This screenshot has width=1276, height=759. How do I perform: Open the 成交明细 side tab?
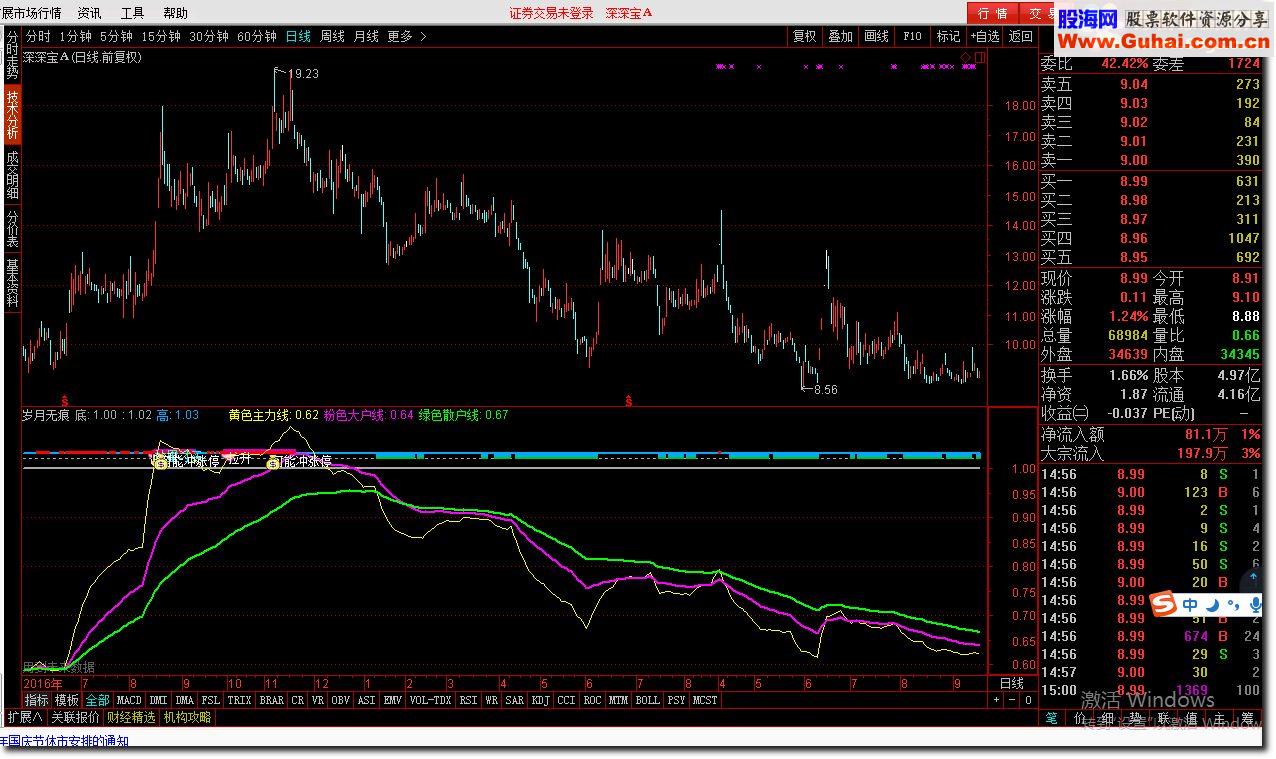click(12, 174)
